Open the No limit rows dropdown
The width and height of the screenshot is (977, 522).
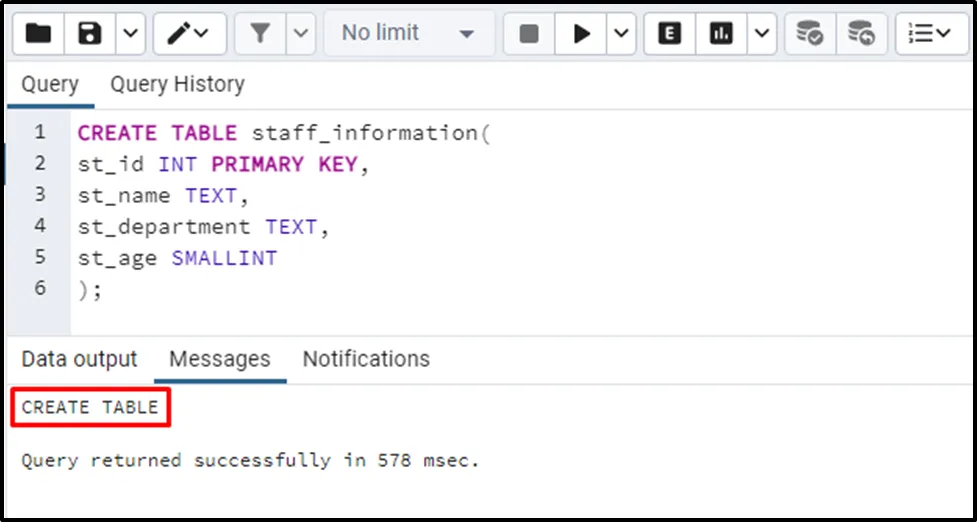pyautogui.click(x=408, y=34)
